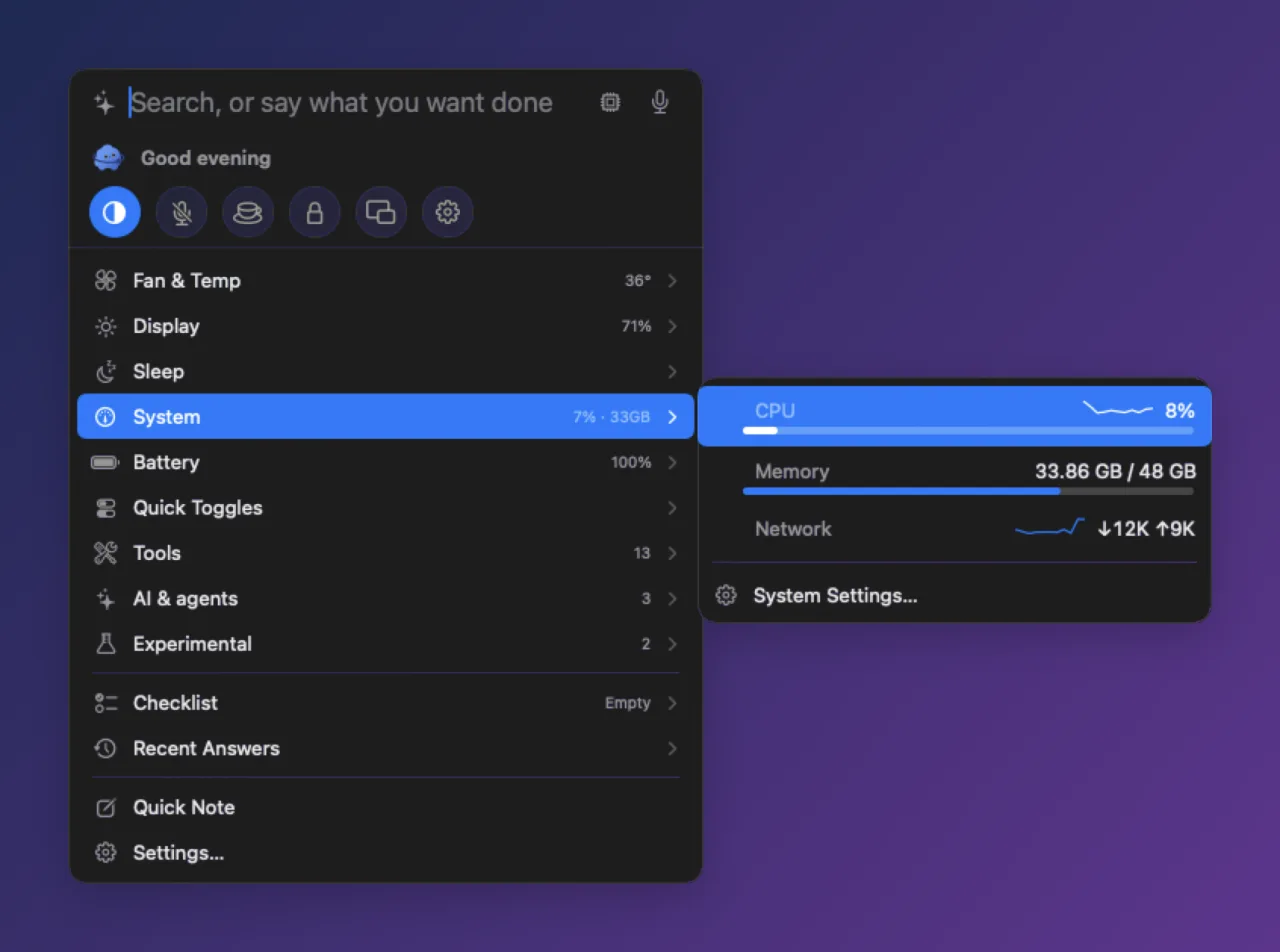Image resolution: width=1280 pixels, height=952 pixels.
Task: Click the gauge icon on the System row
Action: point(106,417)
